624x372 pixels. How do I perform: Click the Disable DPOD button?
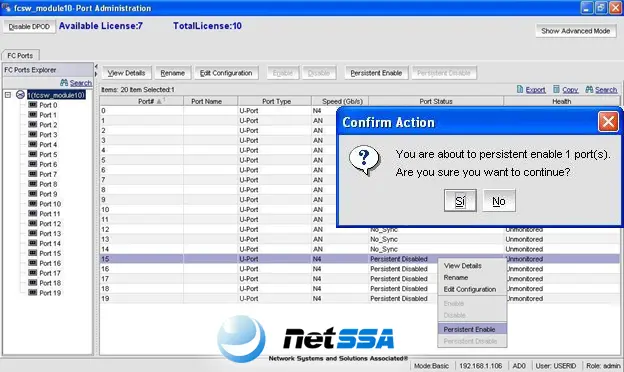click(29, 27)
